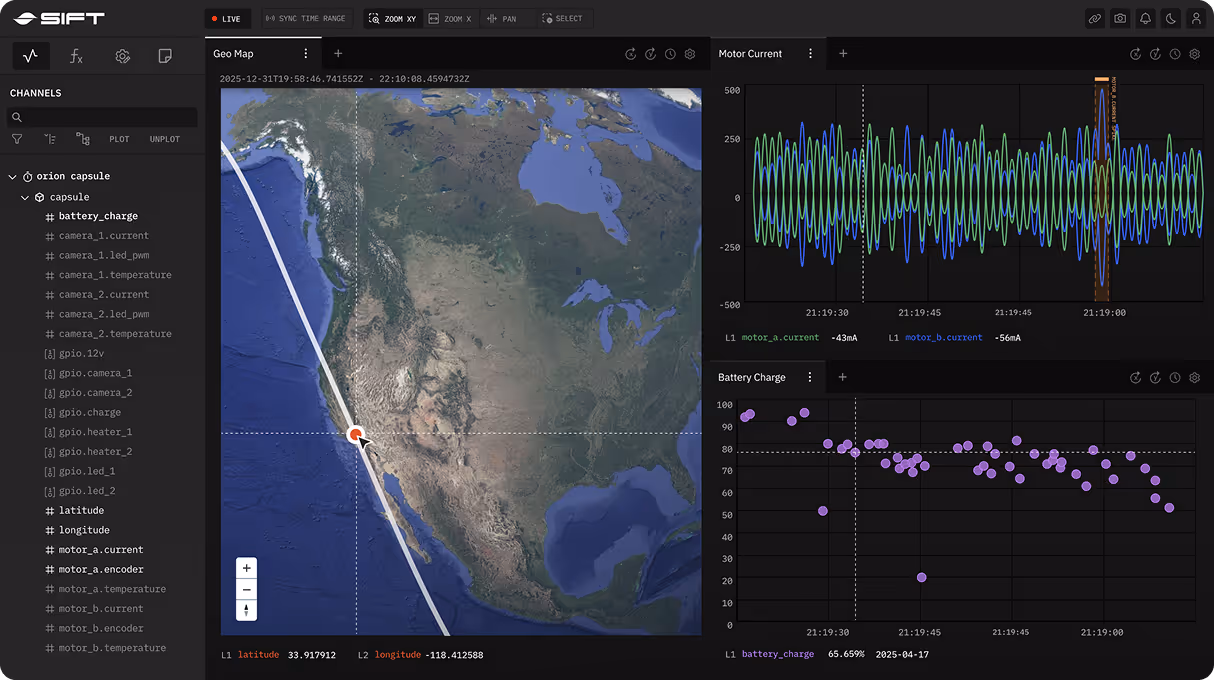1214x680 pixels.
Task: Select the longitude channel
Action: coord(84,530)
